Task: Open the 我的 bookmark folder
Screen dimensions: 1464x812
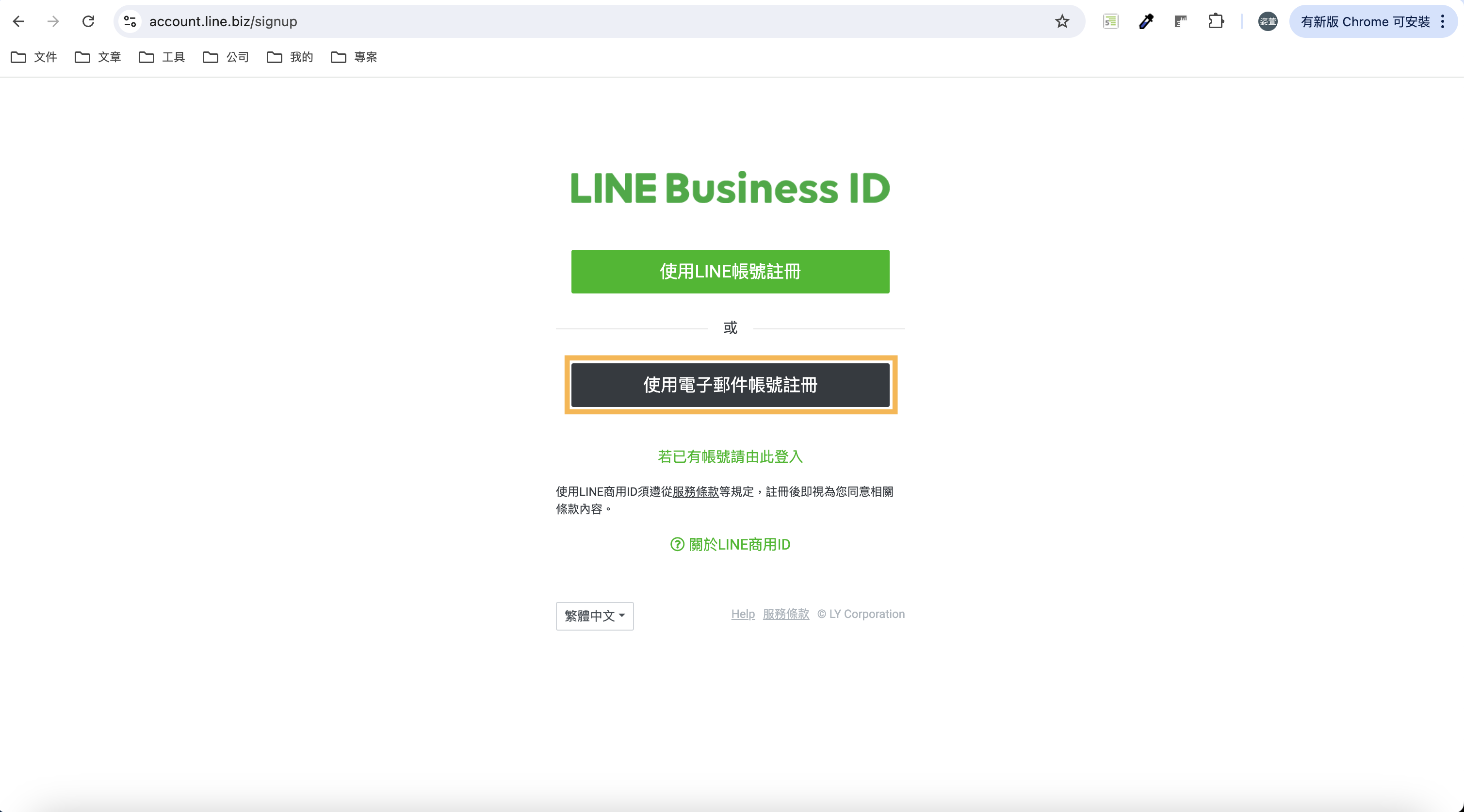Action: 290,57
